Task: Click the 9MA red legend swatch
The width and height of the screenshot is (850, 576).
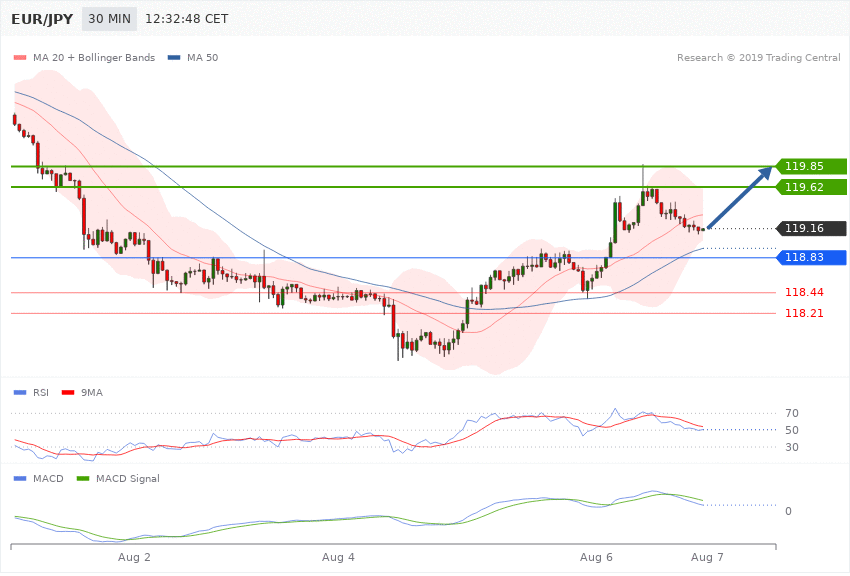Action: [x=68, y=393]
